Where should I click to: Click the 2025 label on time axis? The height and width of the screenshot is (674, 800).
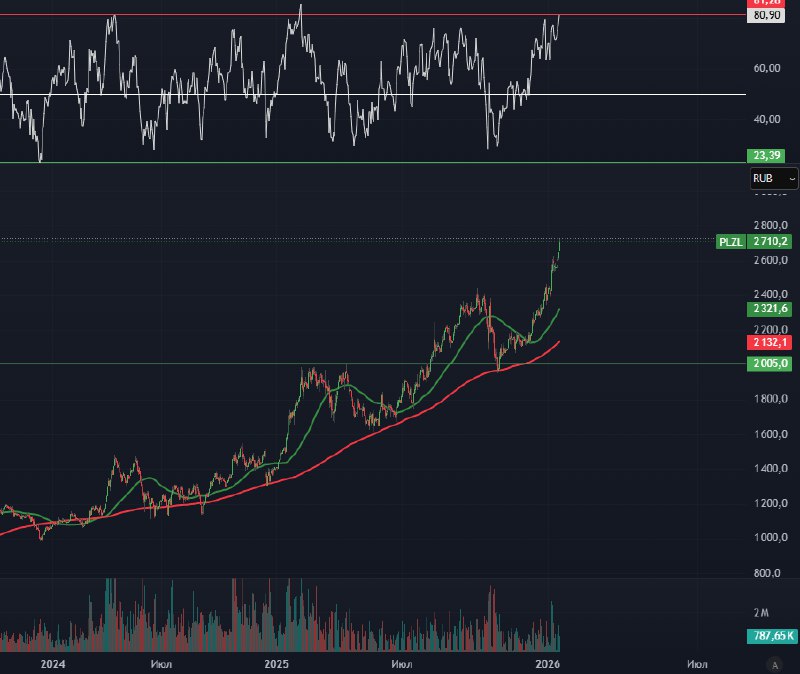(x=277, y=663)
